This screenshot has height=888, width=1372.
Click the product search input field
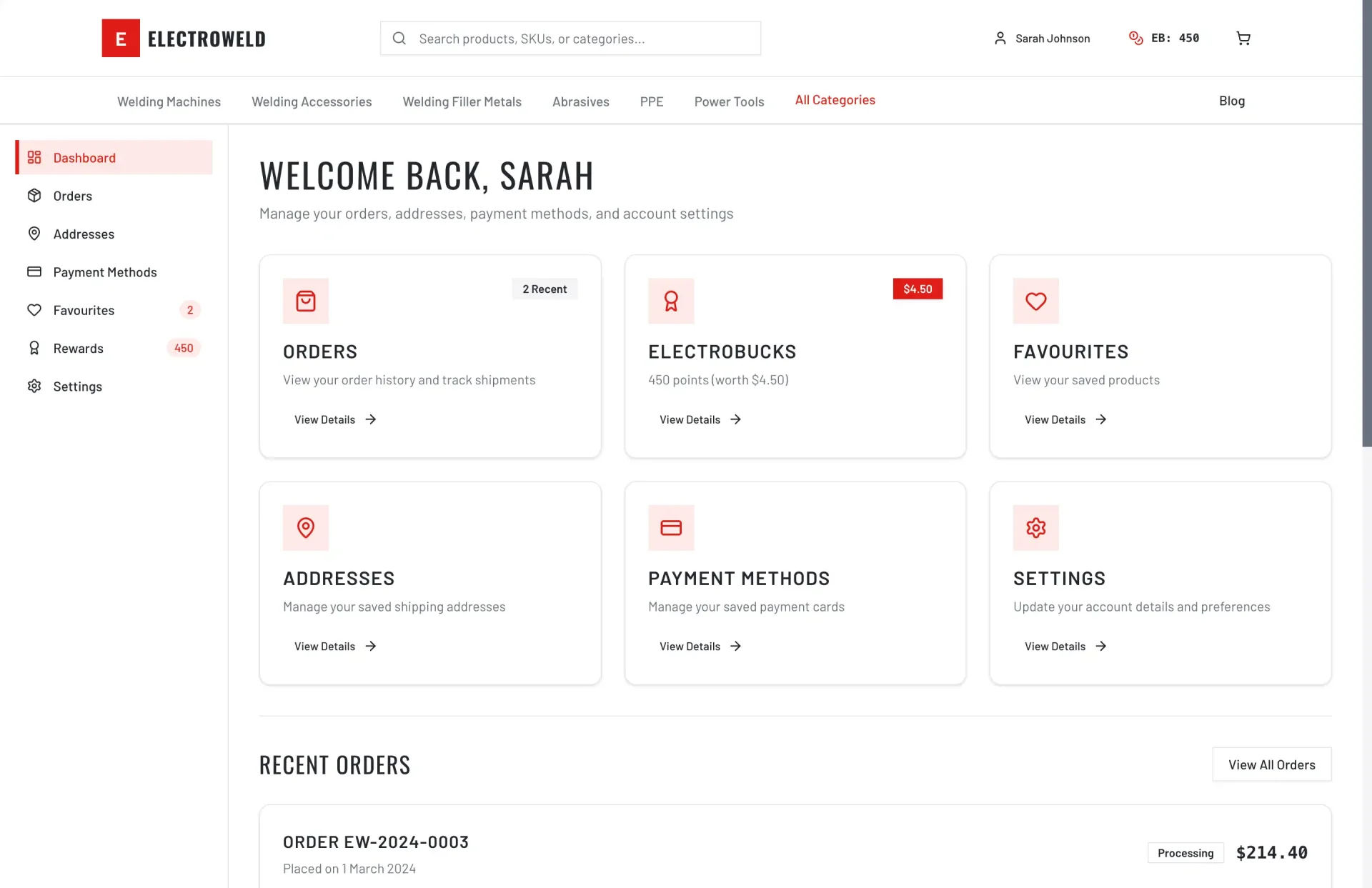coord(572,39)
